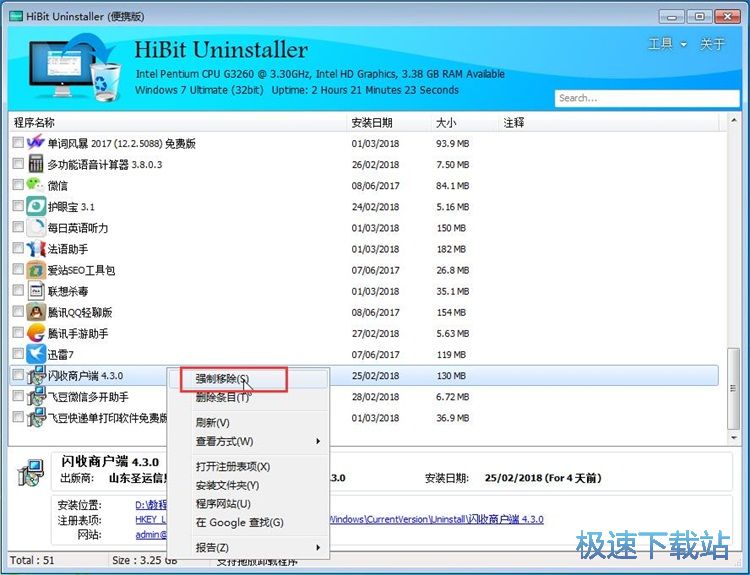Viewport: 750px width, 575px height.
Task: Check the box for 单词风暴 2017
Action: pyautogui.click(x=18, y=143)
